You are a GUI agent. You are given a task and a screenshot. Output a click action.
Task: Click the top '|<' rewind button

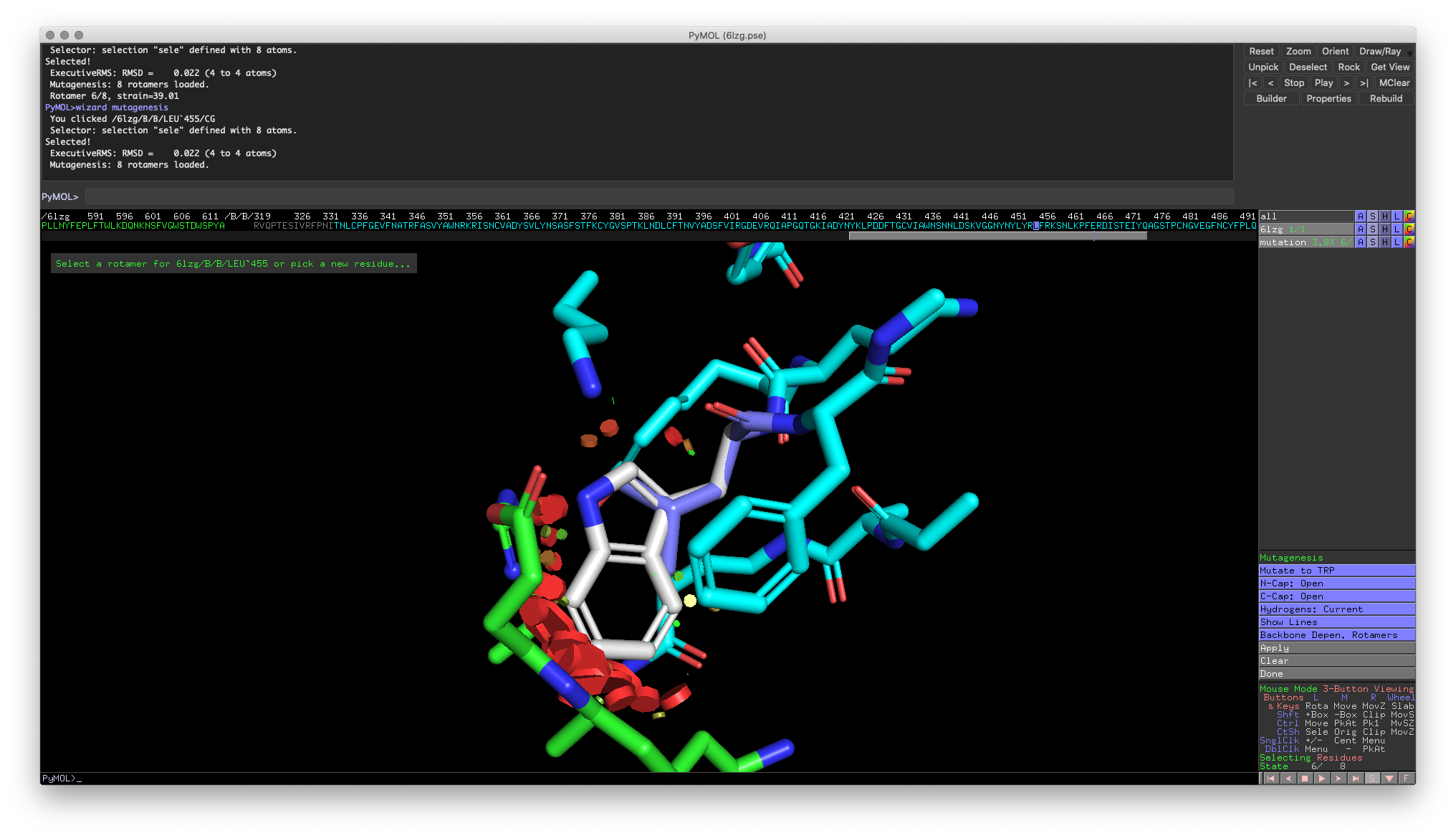pyautogui.click(x=1253, y=83)
